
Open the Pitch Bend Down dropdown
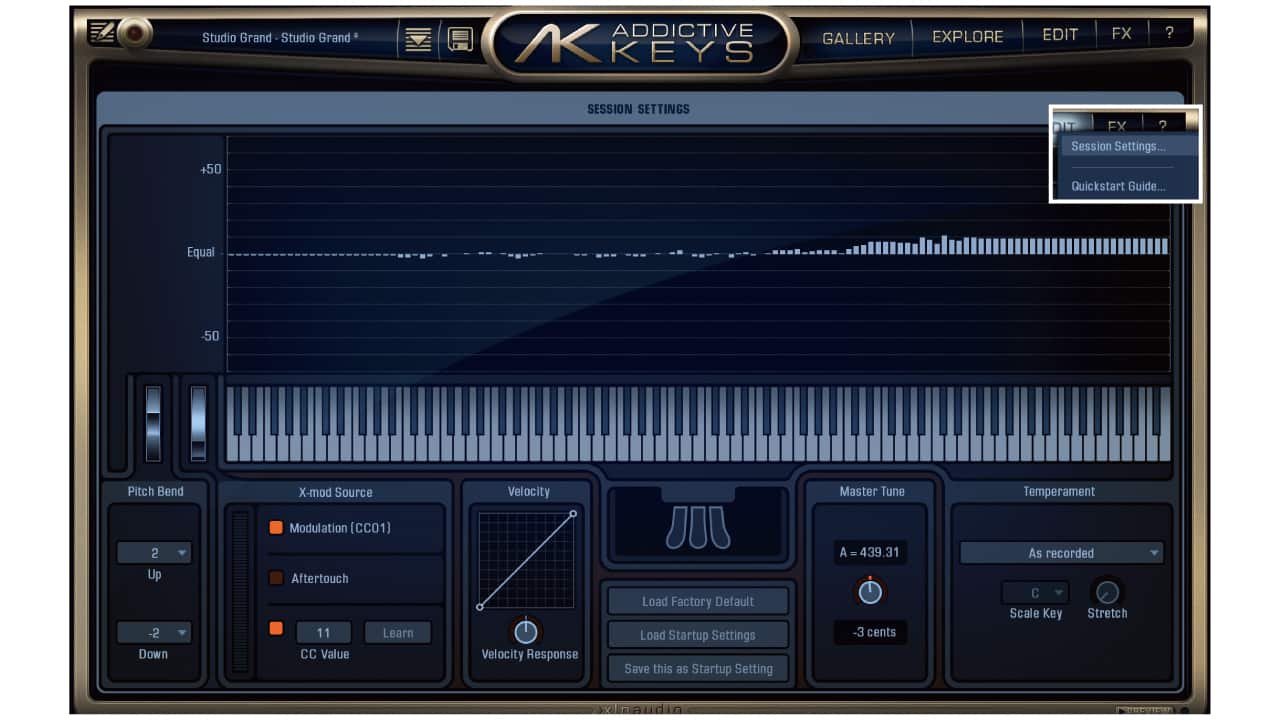coord(154,633)
